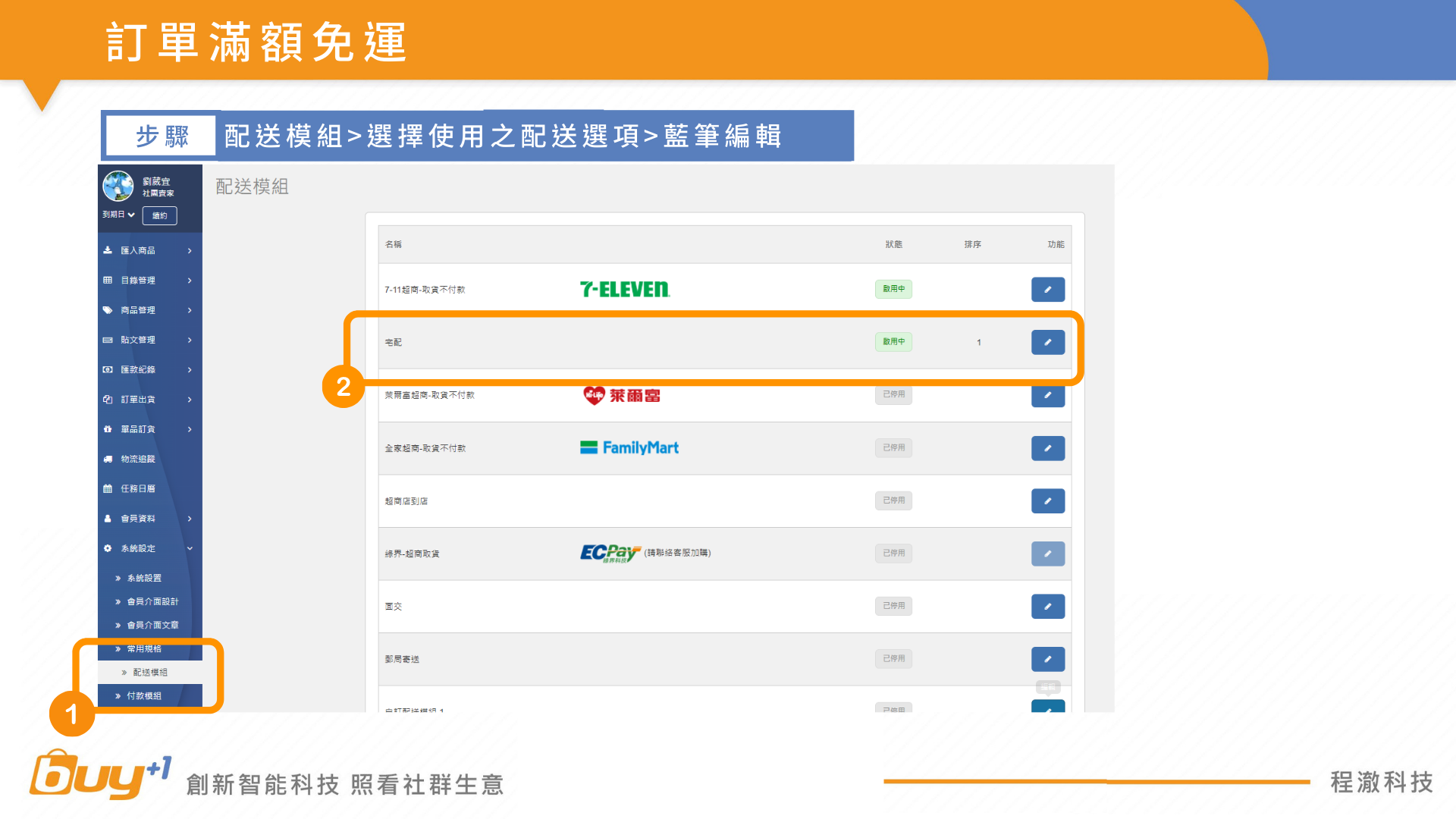
Task: Click the 續約 renew button
Action: point(159,215)
